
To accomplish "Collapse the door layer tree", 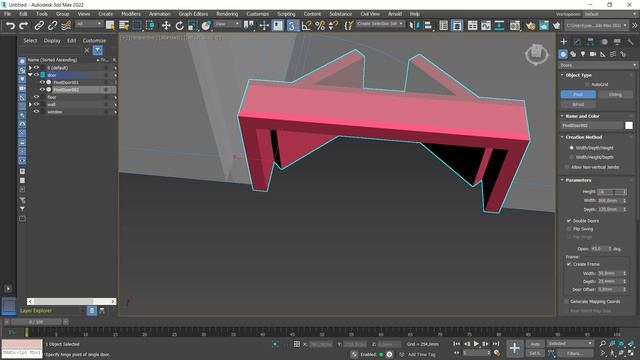I will coord(30,75).
